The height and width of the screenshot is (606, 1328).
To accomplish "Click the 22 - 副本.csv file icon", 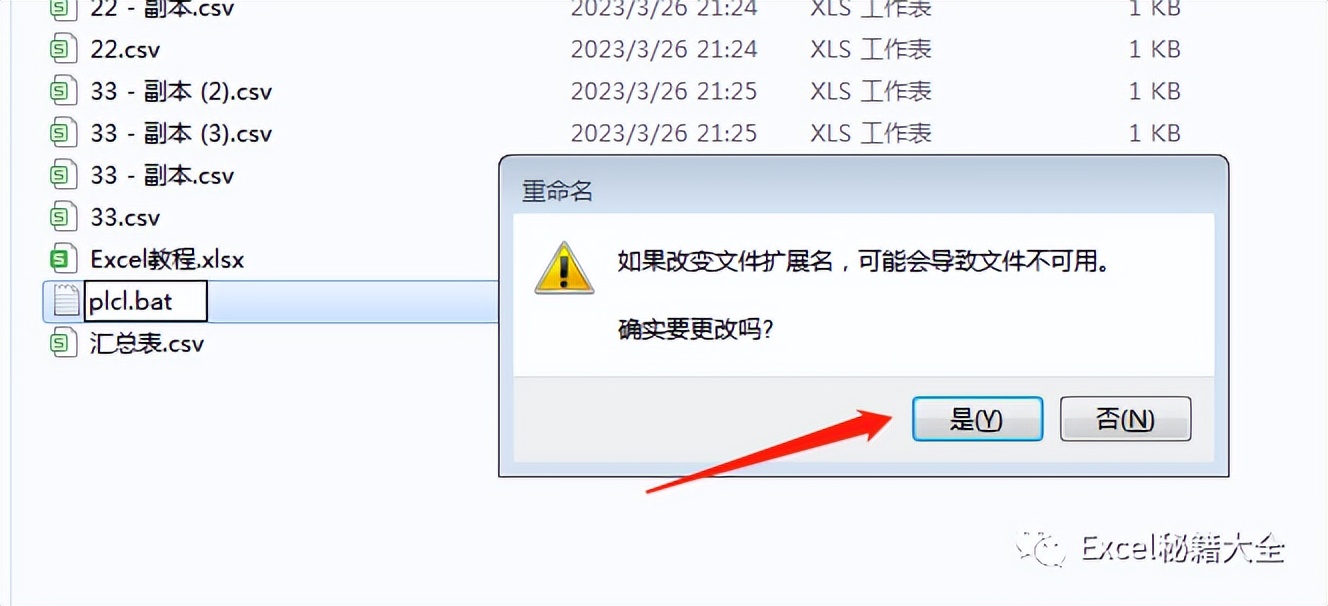I will tap(64, 9).
